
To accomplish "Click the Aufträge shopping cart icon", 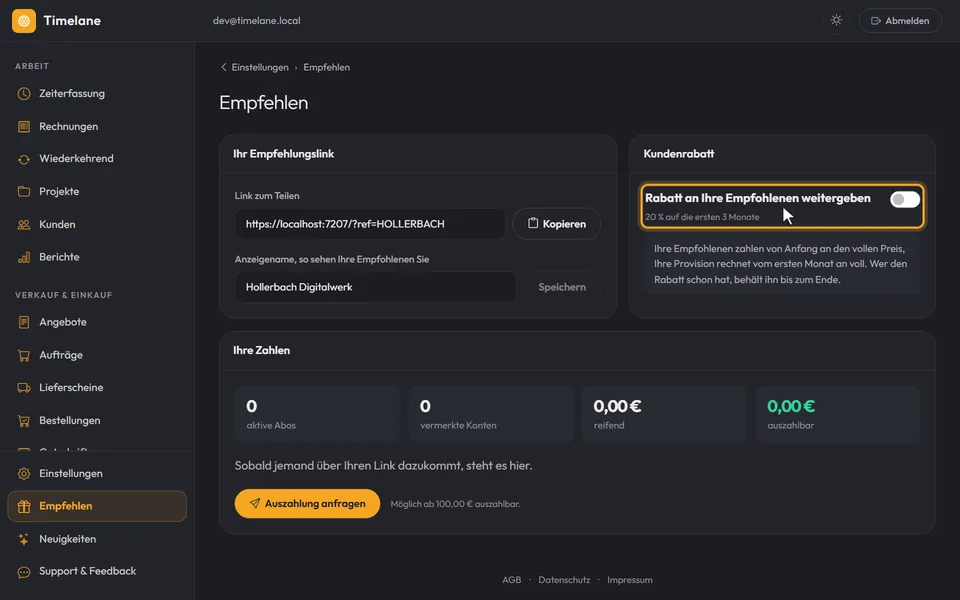I will 24,355.
